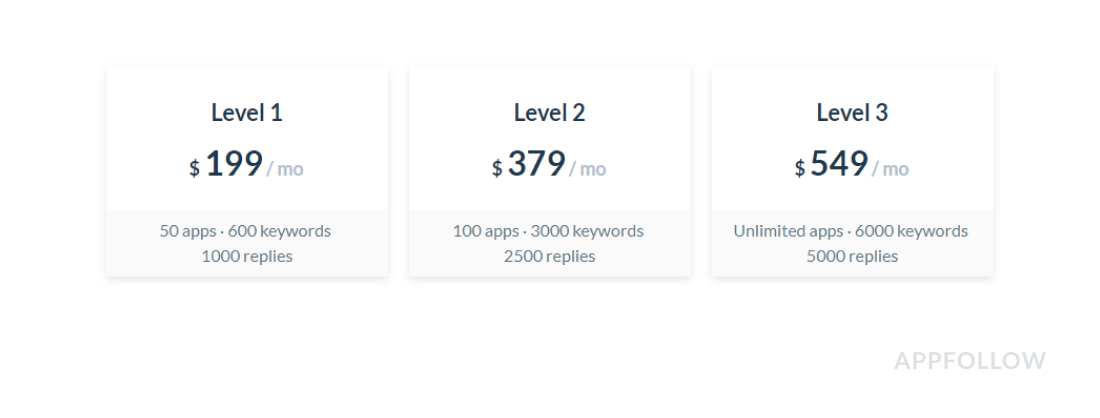Click the dollar sign before 549
Screen dimensions: 1100x418
click(800, 169)
